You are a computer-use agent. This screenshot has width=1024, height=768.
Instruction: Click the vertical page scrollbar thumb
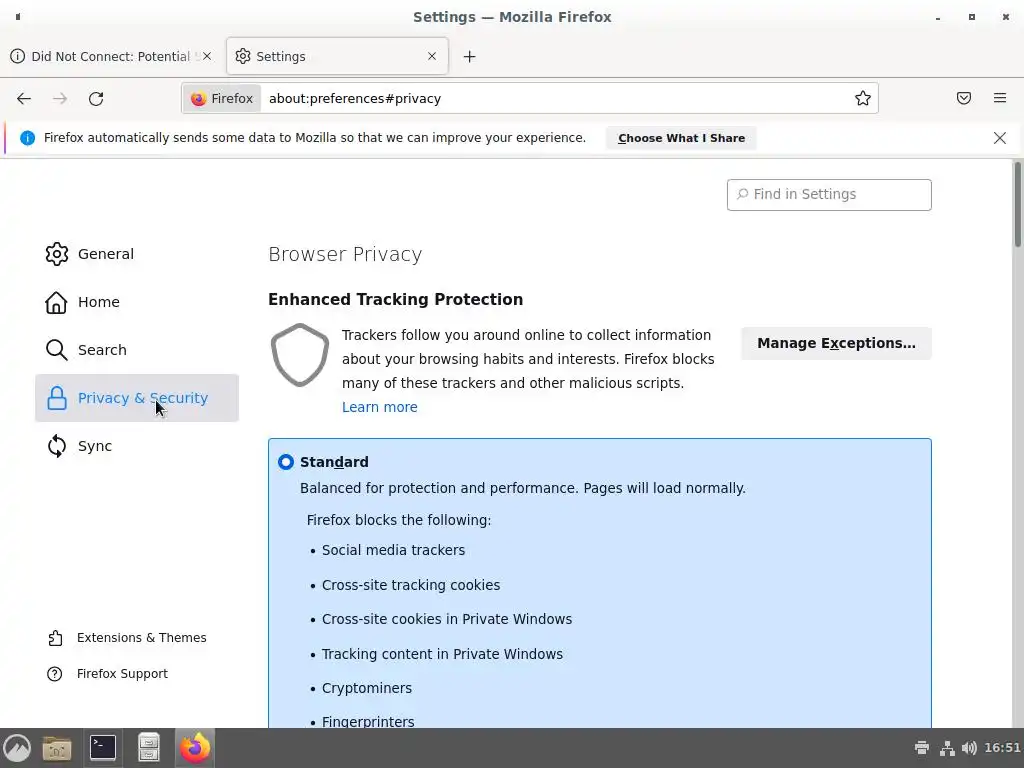point(1017,204)
